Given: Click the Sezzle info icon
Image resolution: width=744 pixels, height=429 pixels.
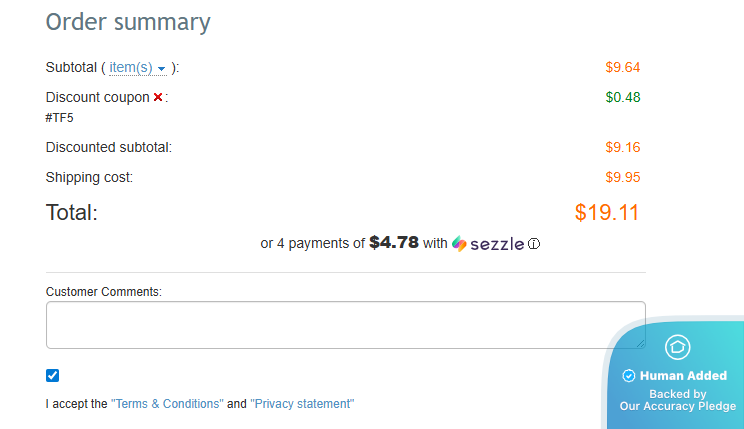Looking at the screenshot, I should coord(534,243).
